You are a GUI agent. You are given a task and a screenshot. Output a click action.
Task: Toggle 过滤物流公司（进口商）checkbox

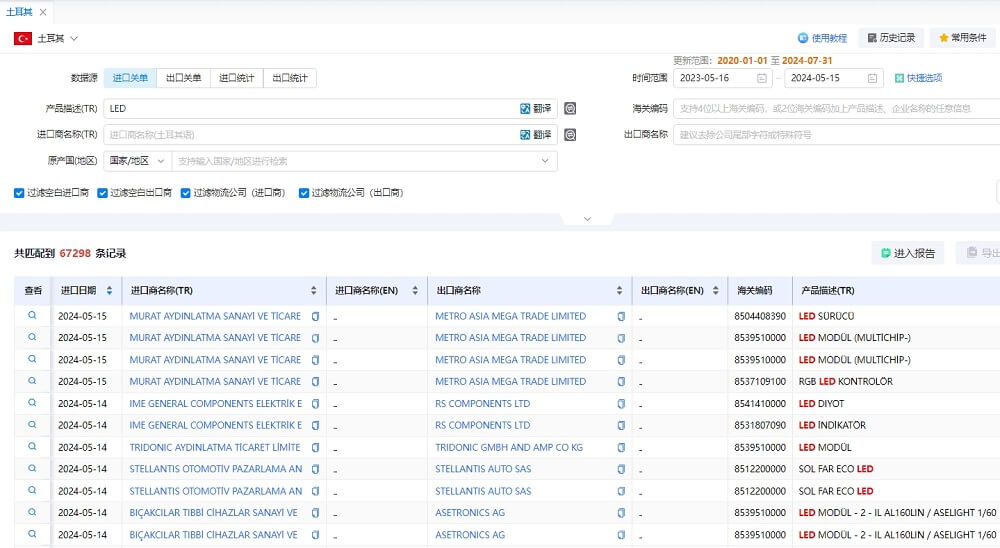coord(186,193)
